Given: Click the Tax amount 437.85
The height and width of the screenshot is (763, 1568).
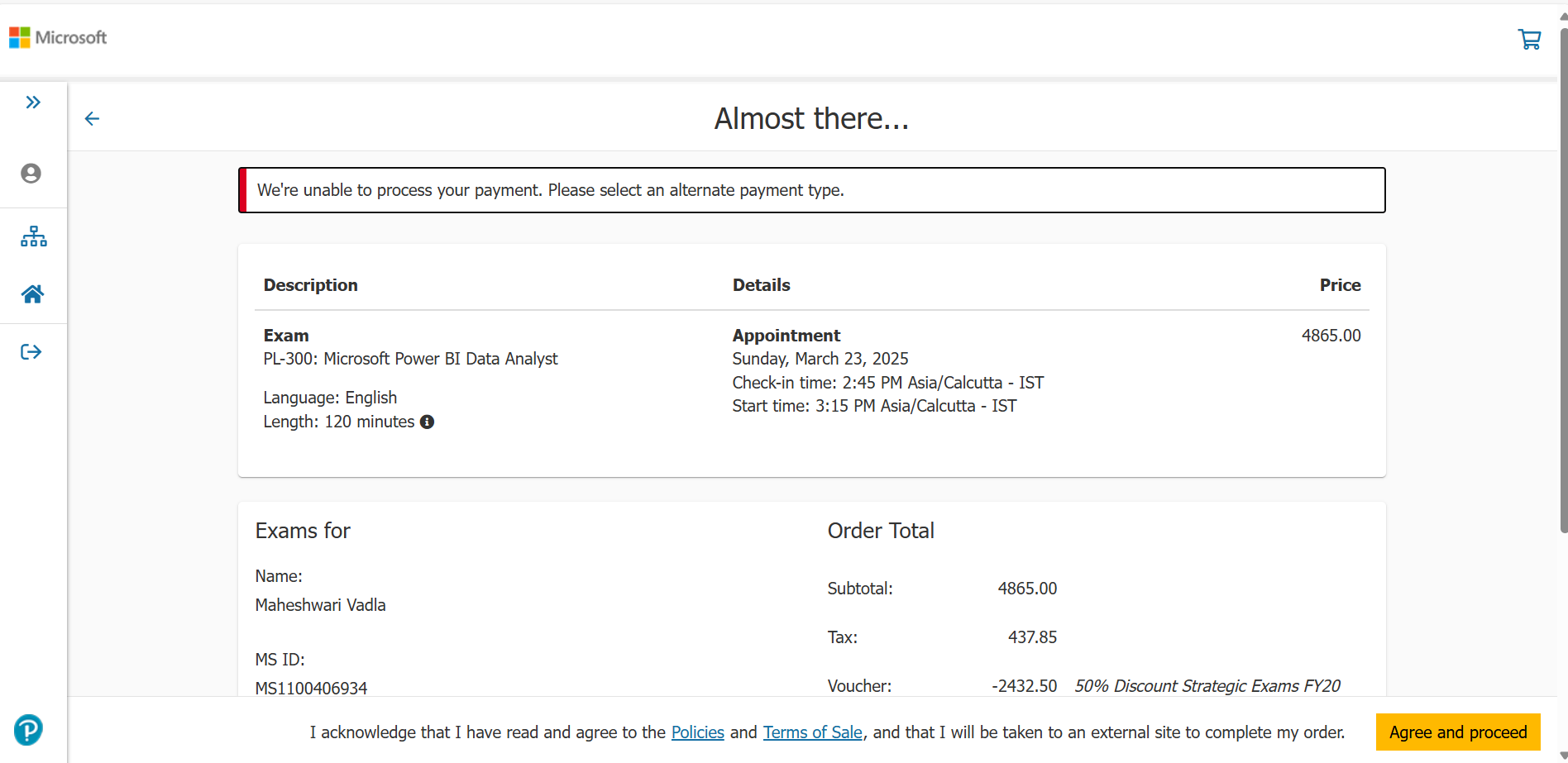Looking at the screenshot, I should click(1032, 637).
